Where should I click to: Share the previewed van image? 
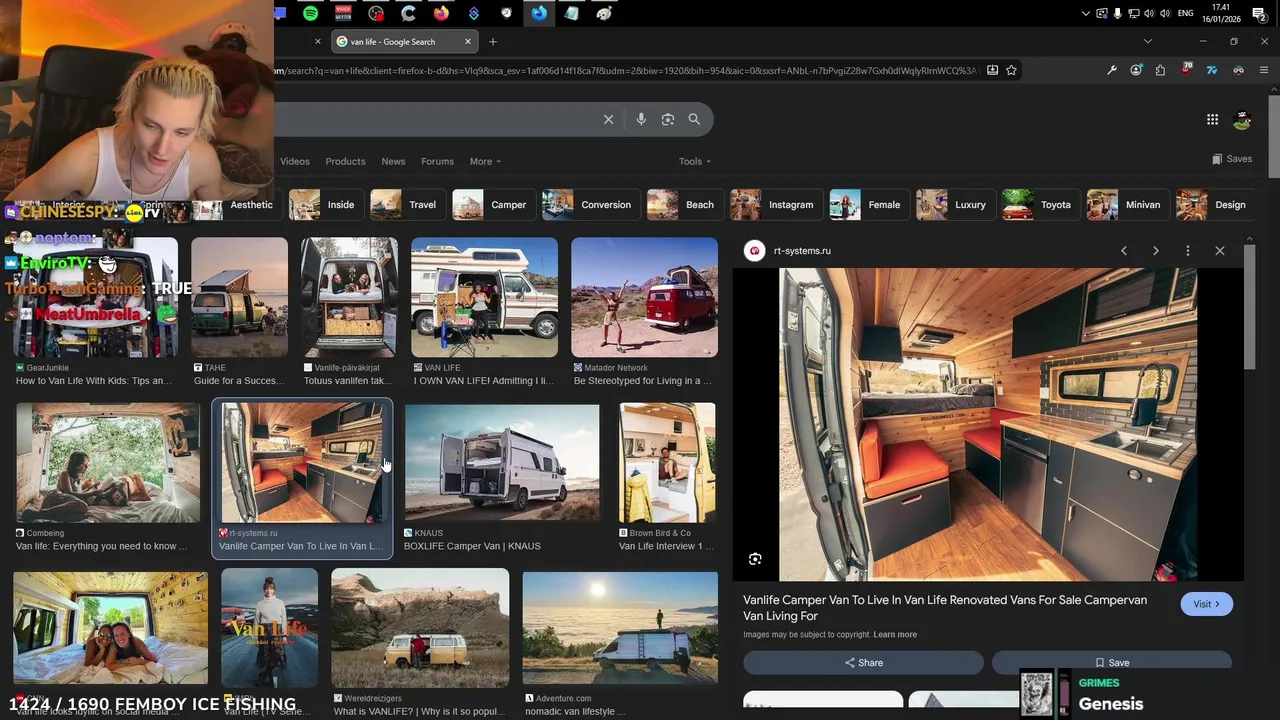coord(863,663)
